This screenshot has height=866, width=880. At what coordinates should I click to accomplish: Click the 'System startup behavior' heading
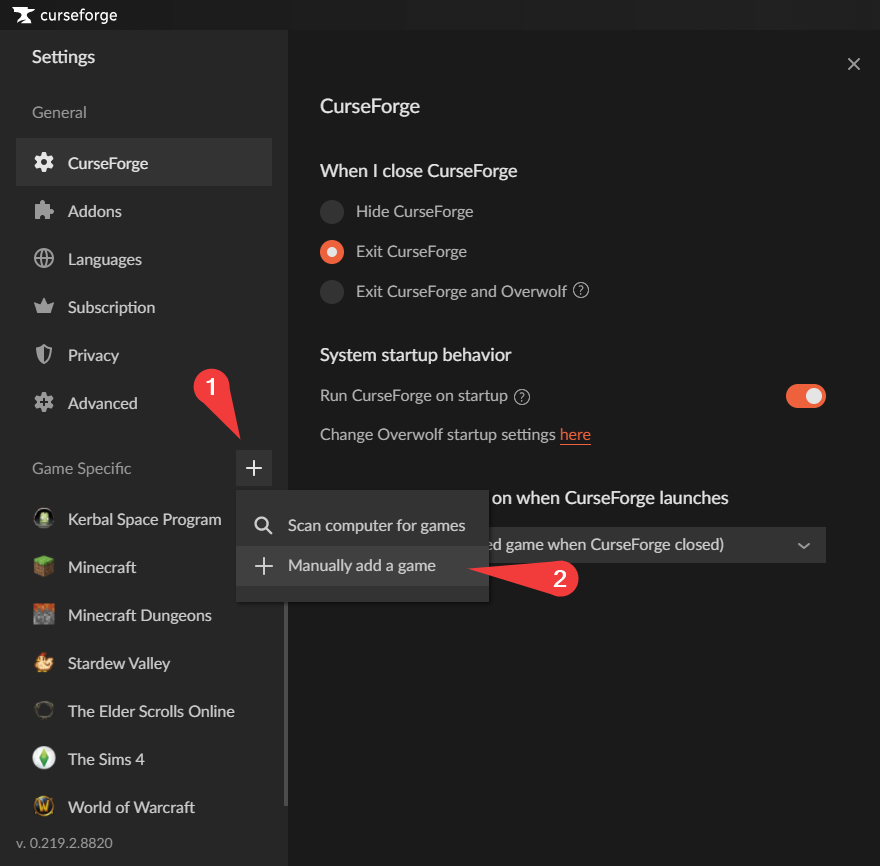click(415, 355)
